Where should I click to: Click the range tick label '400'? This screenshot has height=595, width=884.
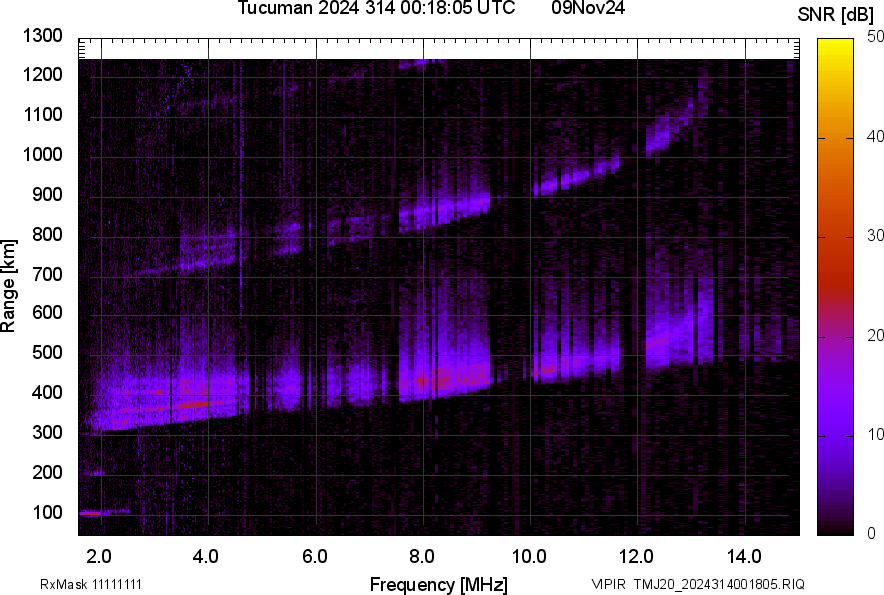click(x=47, y=393)
